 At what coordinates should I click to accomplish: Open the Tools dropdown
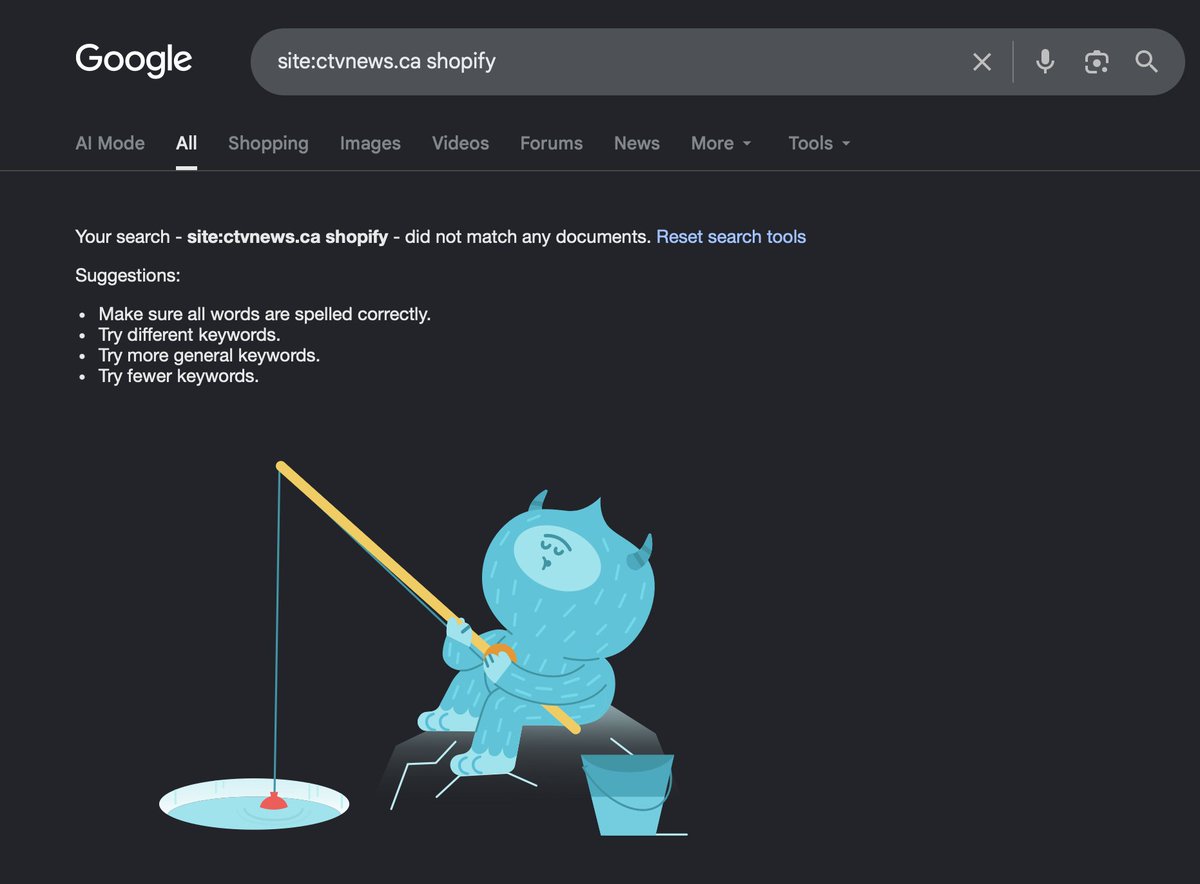(x=819, y=143)
